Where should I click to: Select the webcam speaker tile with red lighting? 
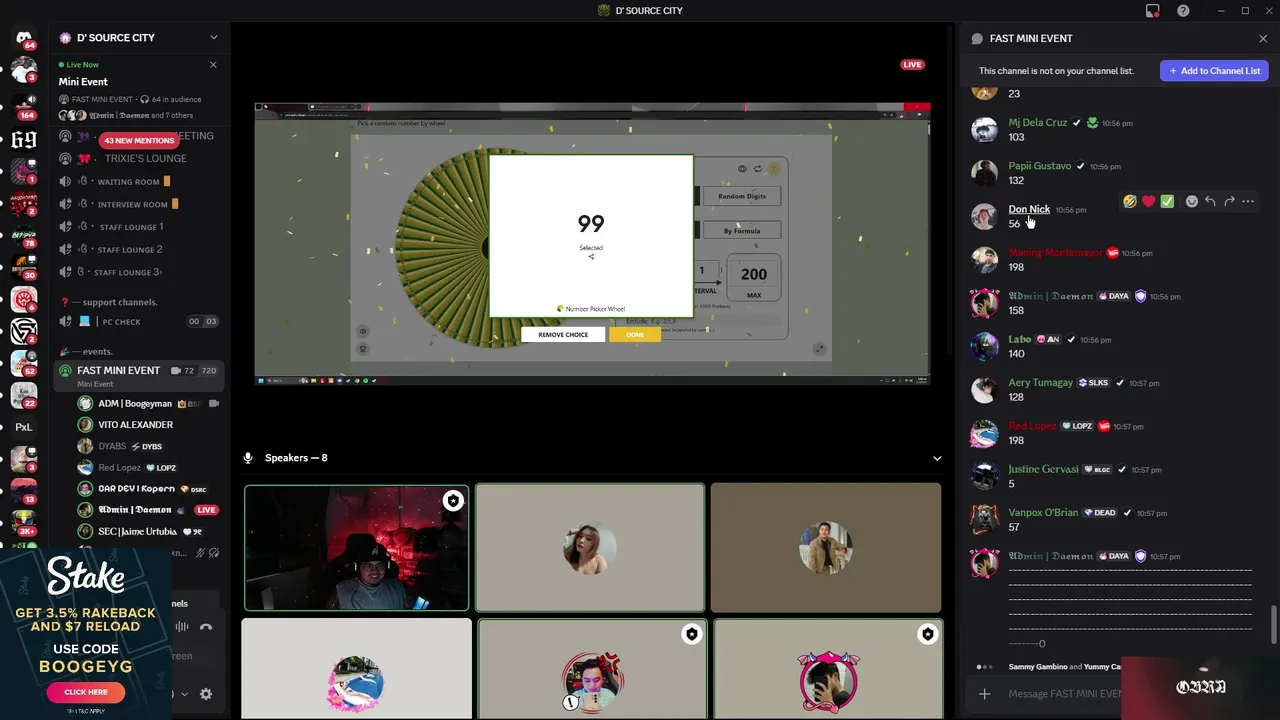tap(356, 547)
